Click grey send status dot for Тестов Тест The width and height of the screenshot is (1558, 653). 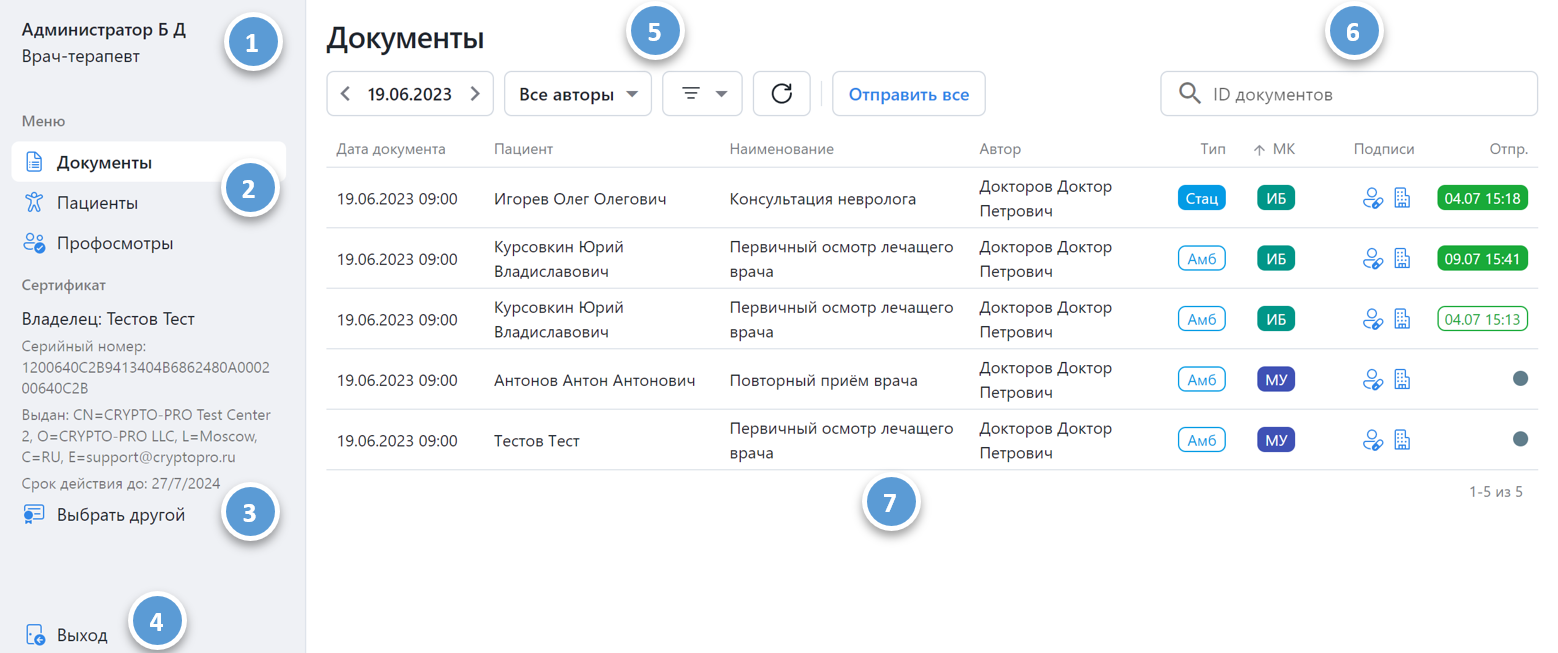(1520, 439)
